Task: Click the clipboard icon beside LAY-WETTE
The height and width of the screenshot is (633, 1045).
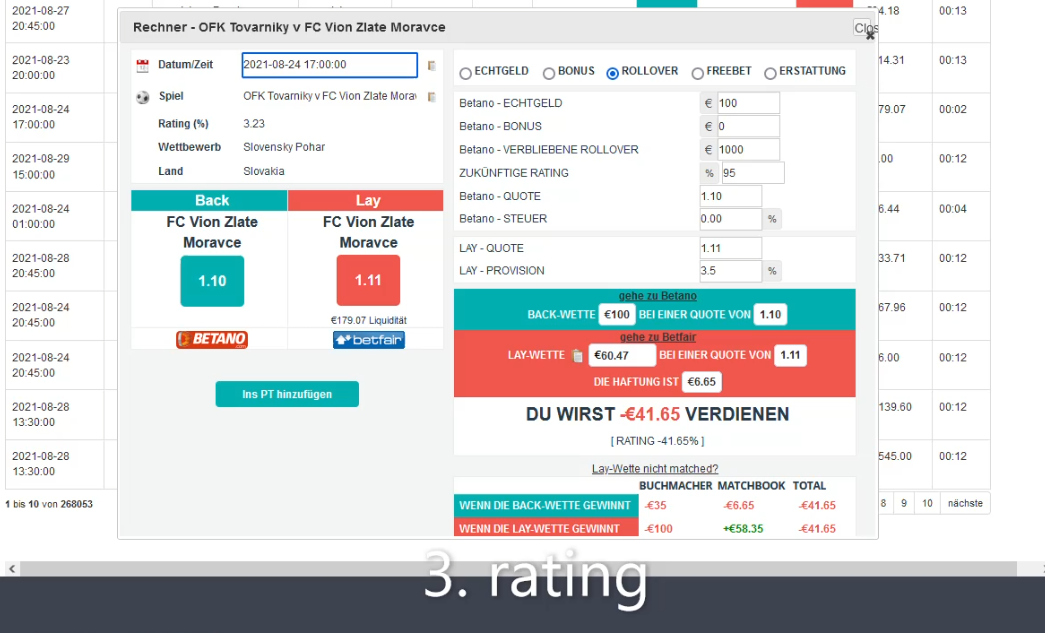Action: (578, 356)
